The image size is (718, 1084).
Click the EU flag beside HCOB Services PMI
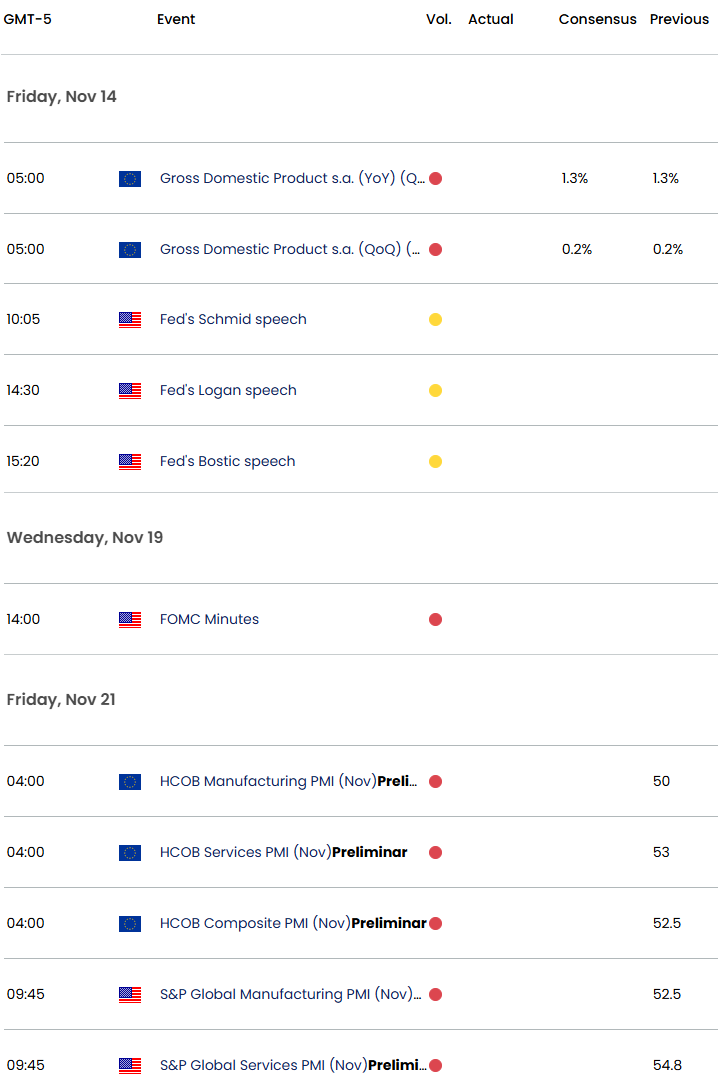point(130,853)
